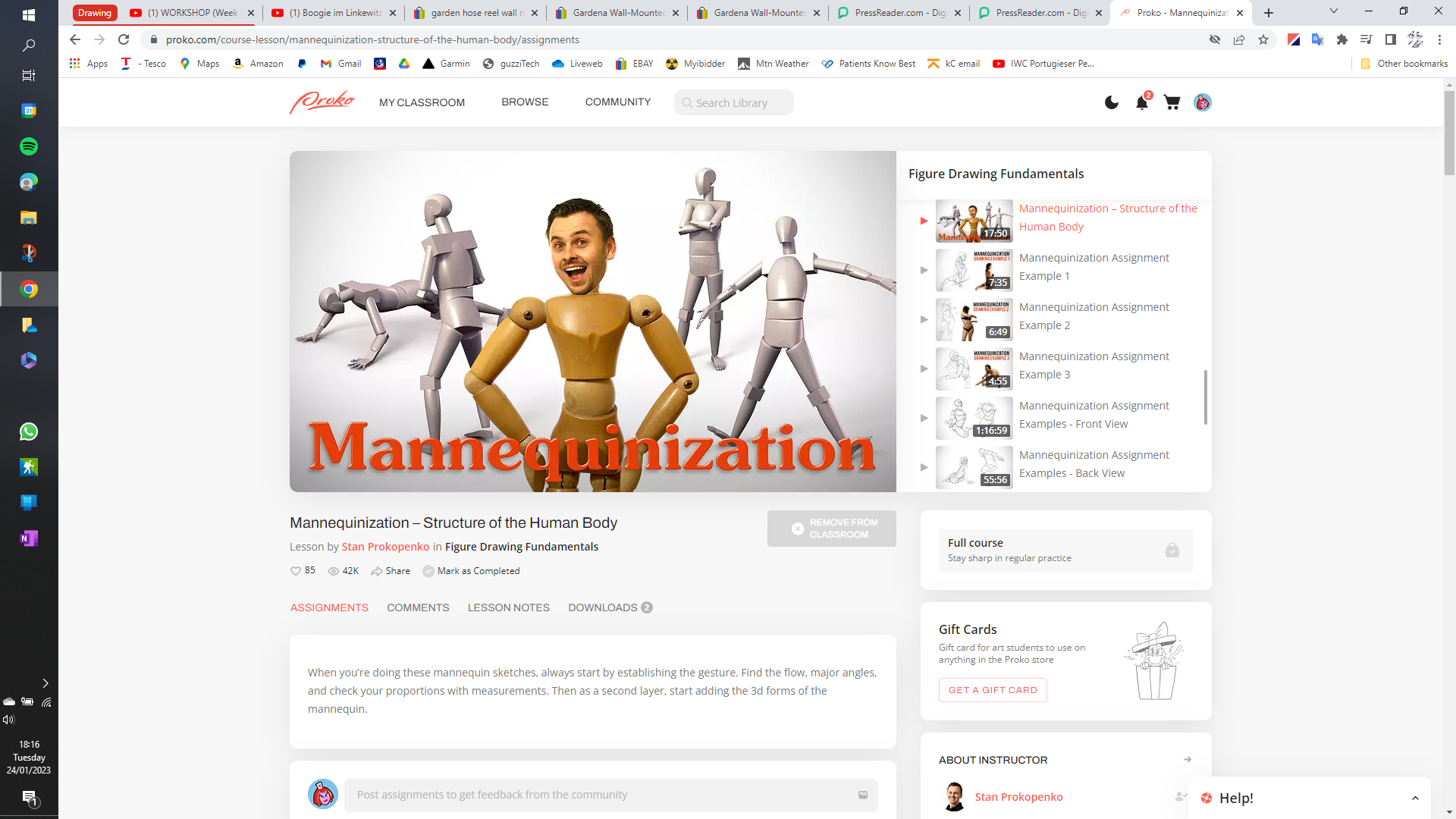Open user profile avatar menu

1203,102
